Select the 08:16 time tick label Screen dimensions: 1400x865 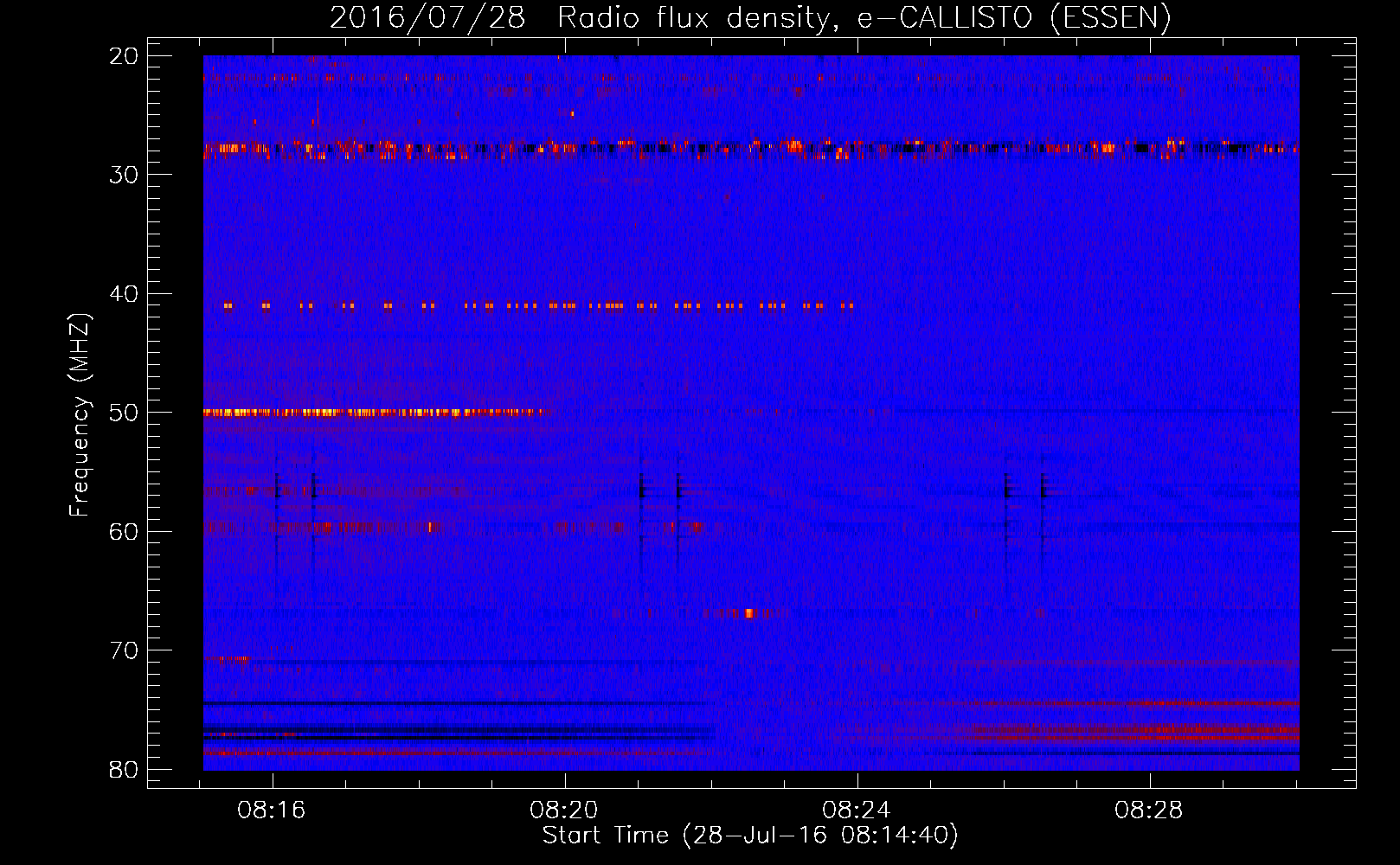click(x=272, y=811)
